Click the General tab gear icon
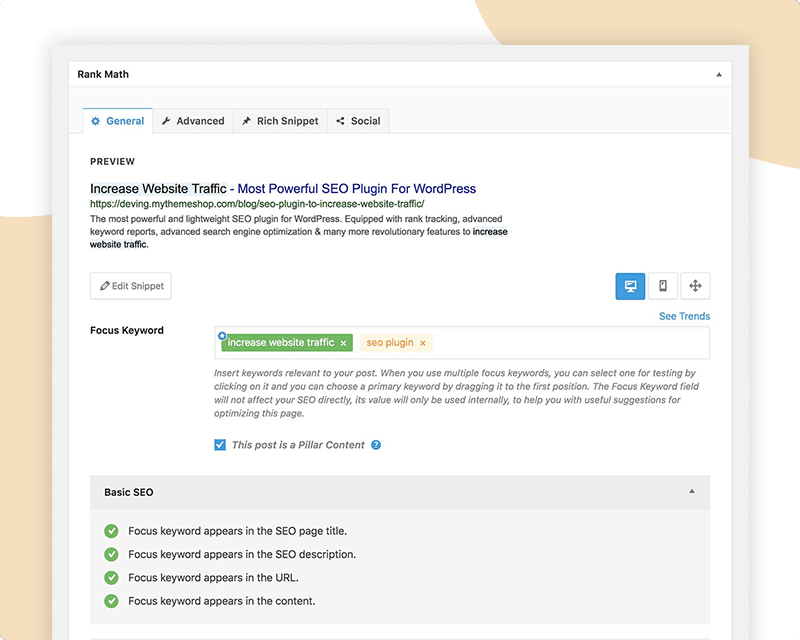Viewport: 800px width, 640px height. pyautogui.click(x=95, y=121)
